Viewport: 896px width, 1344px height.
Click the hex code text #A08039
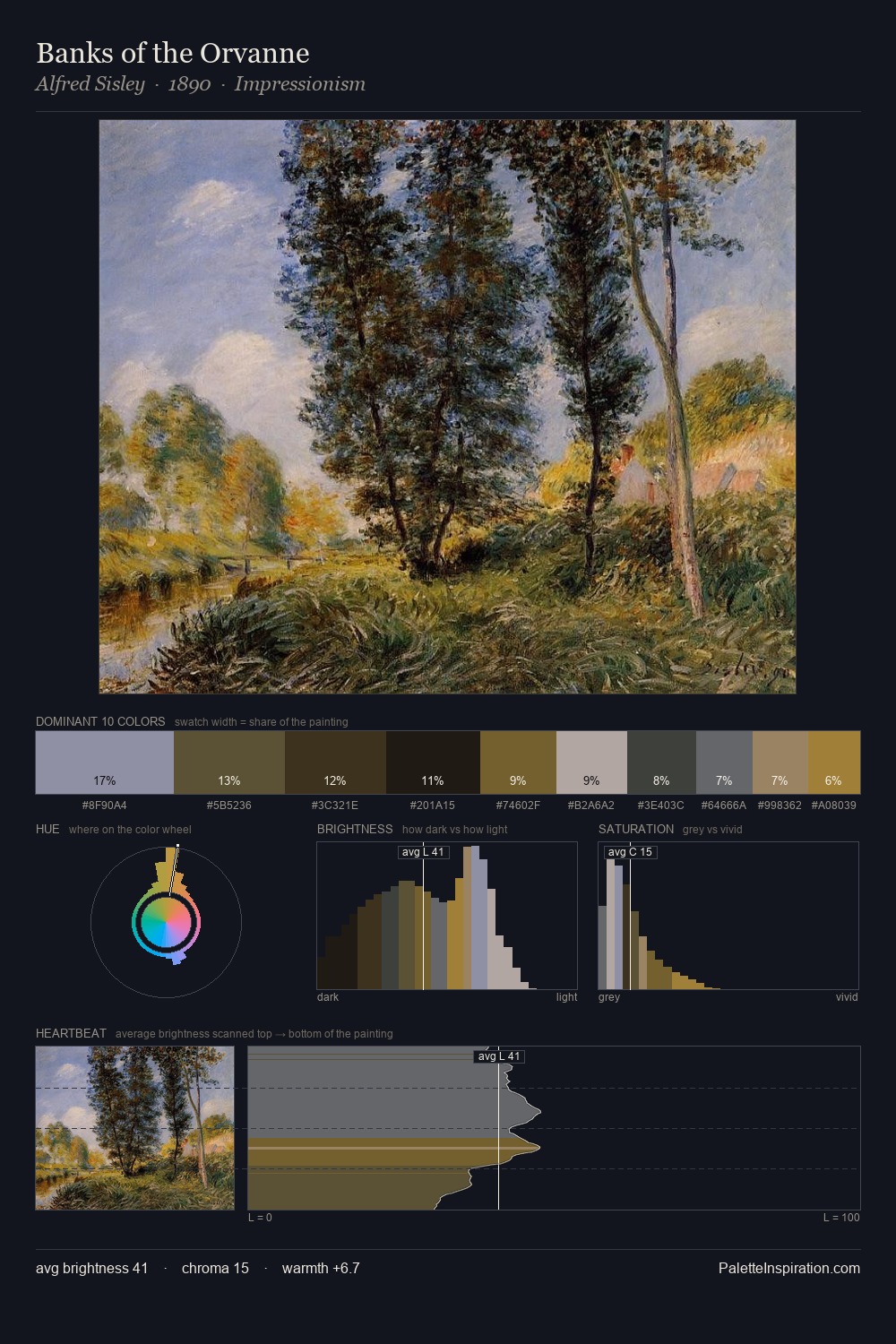[834, 806]
